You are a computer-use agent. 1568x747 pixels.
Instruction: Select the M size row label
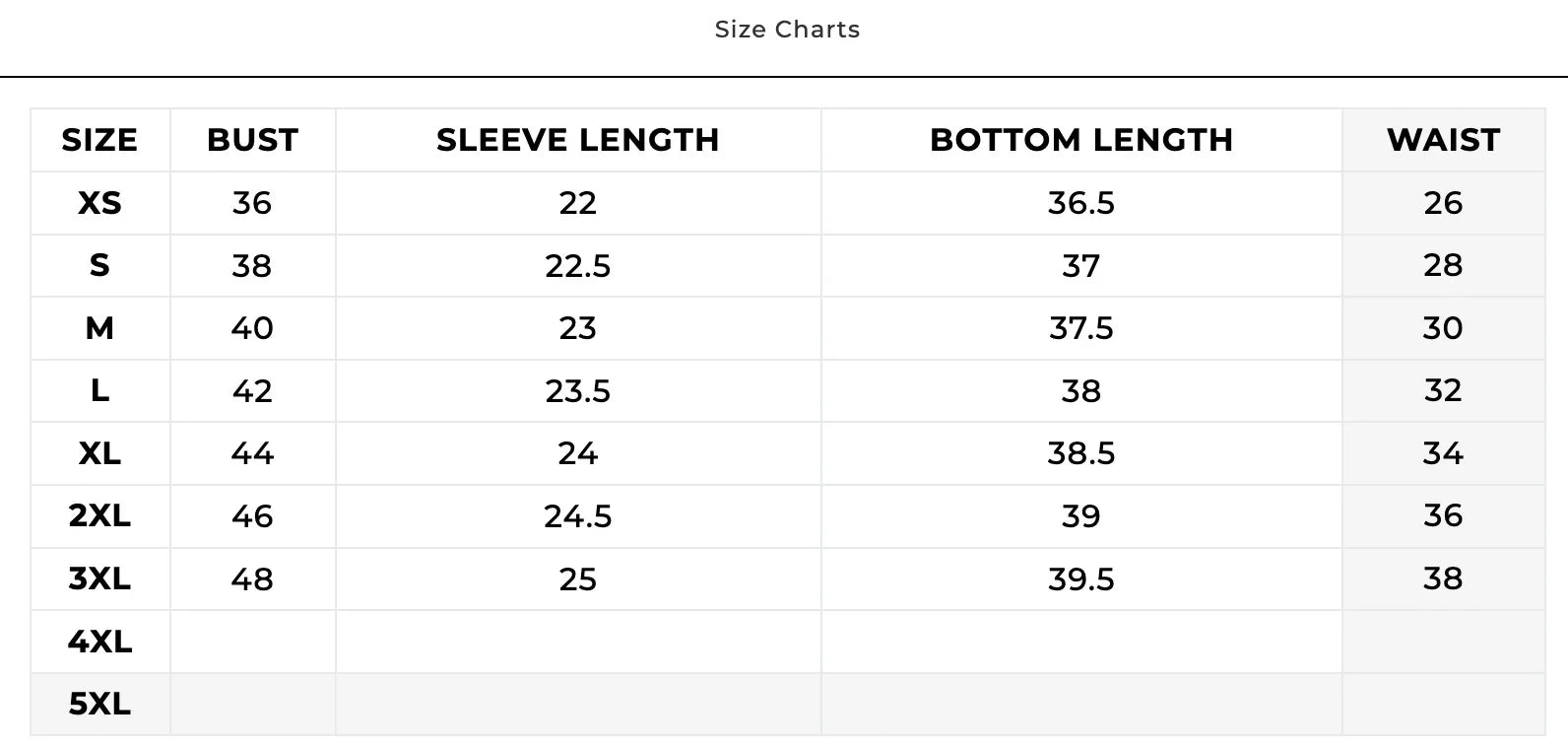point(99,328)
